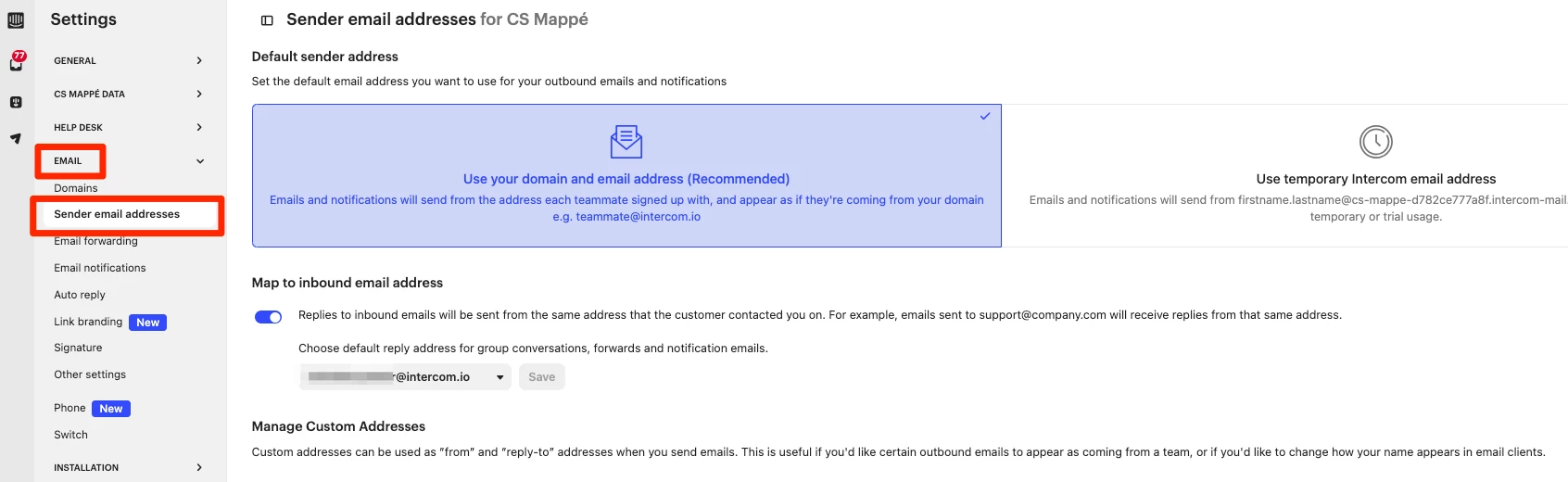Image resolution: width=1568 pixels, height=482 pixels.
Task: Open the default reply address @intercom.io dropdown
Action: (405, 377)
